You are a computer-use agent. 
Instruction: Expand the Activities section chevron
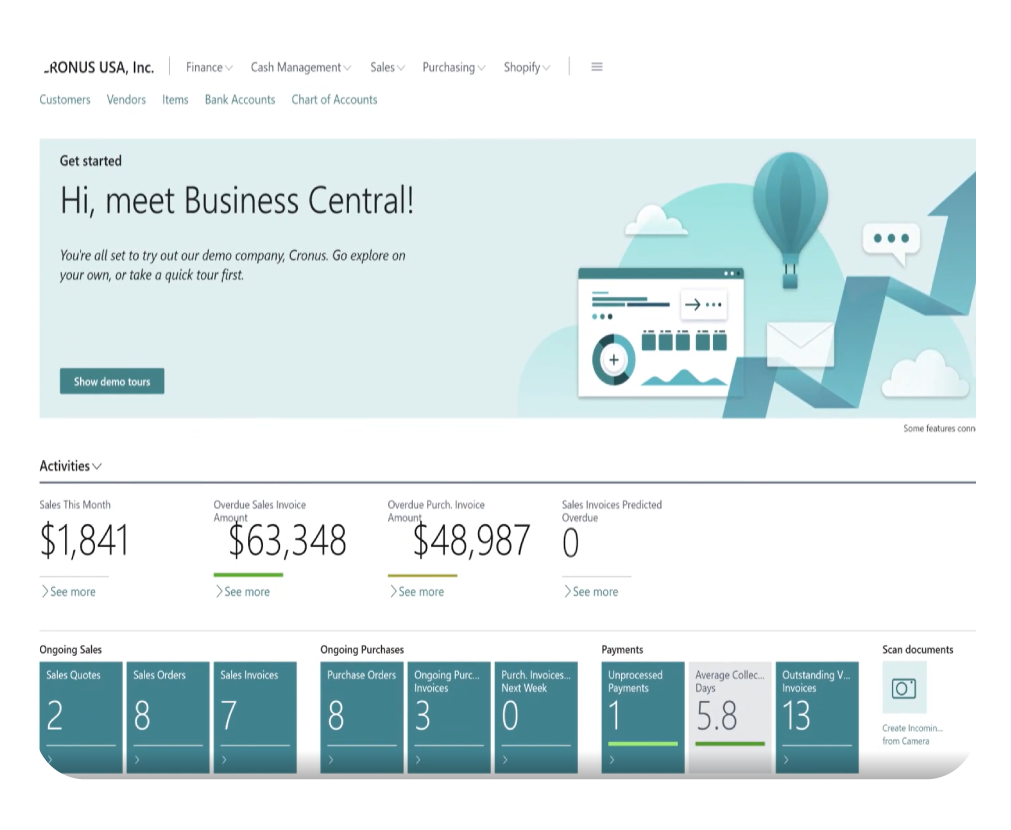click(x=97, y=466)
